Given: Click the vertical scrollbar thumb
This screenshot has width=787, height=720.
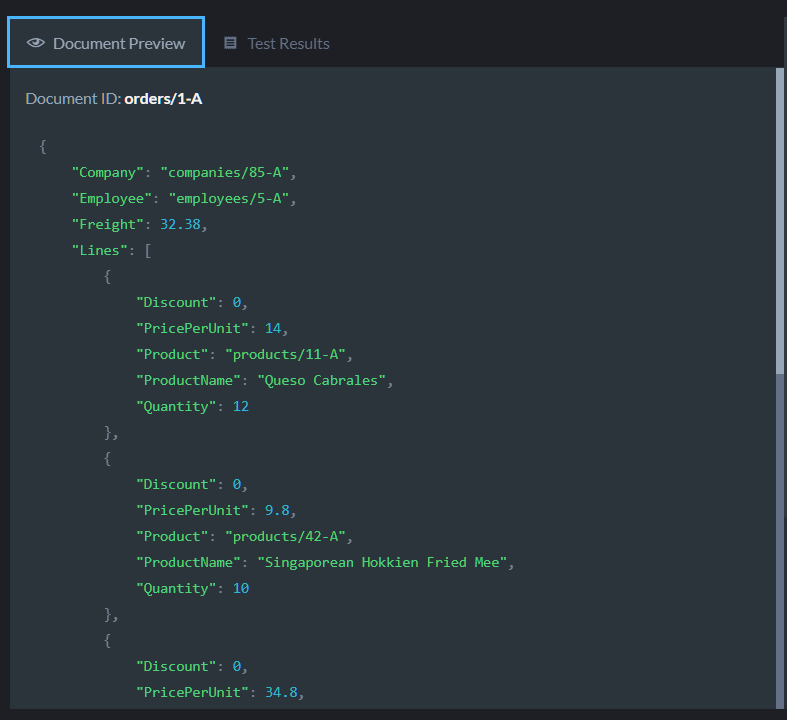Looking at the screenshot, I should [779, 221].
